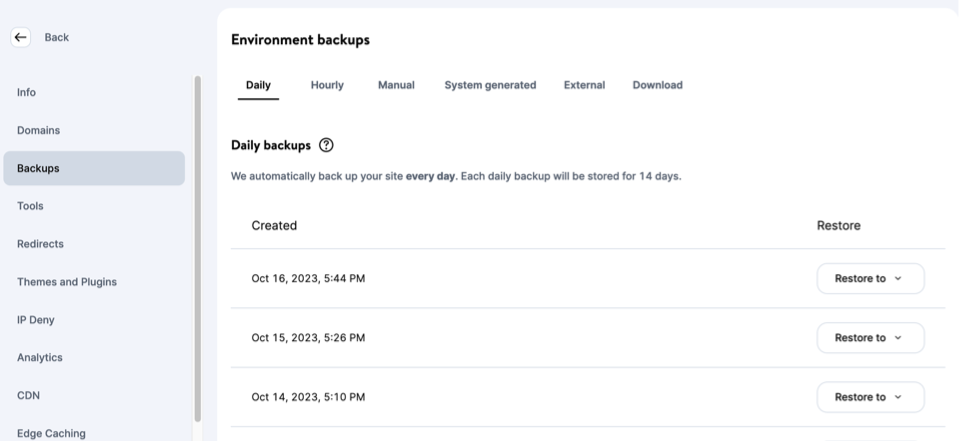Viewport: 960px width, 441px height.
Task: Click the Back link text
Action: (x=56, y=37)
